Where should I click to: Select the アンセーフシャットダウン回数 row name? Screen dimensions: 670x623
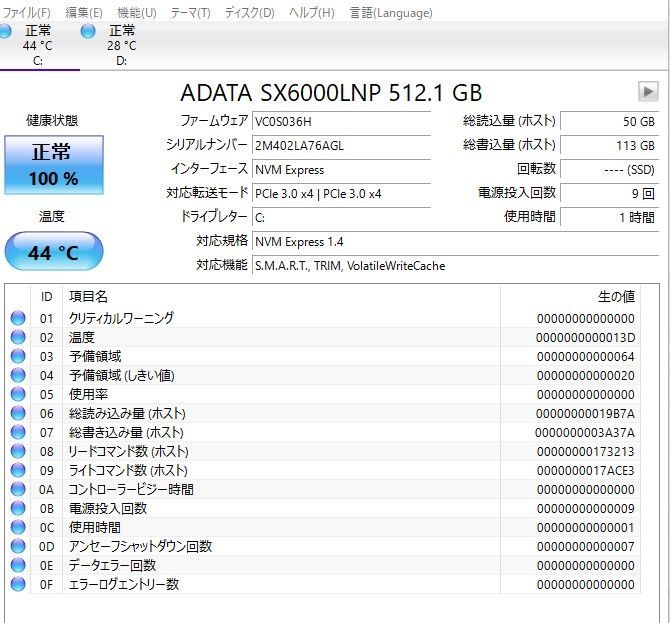tap(140, 546)
